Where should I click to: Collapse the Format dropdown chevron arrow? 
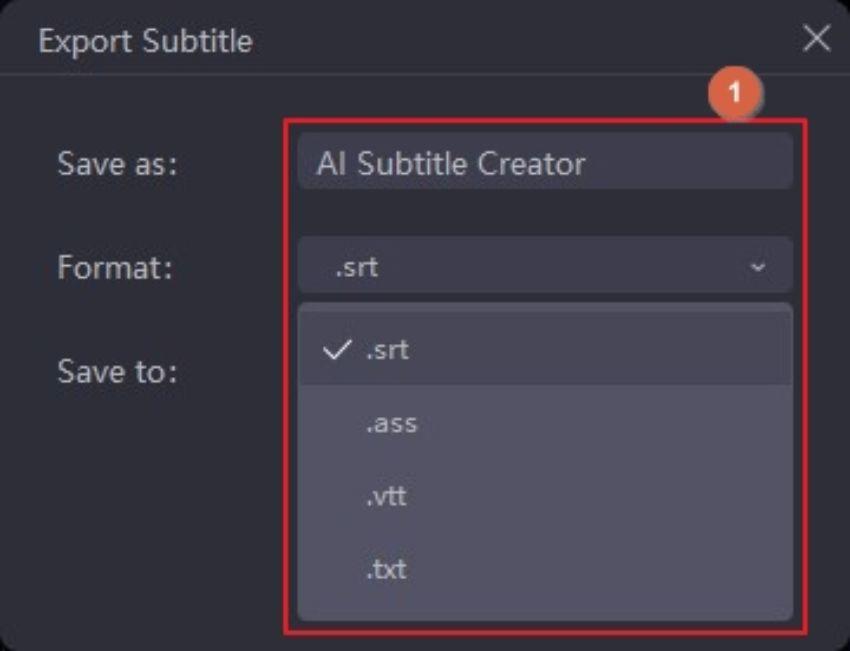tap(758, 267)
